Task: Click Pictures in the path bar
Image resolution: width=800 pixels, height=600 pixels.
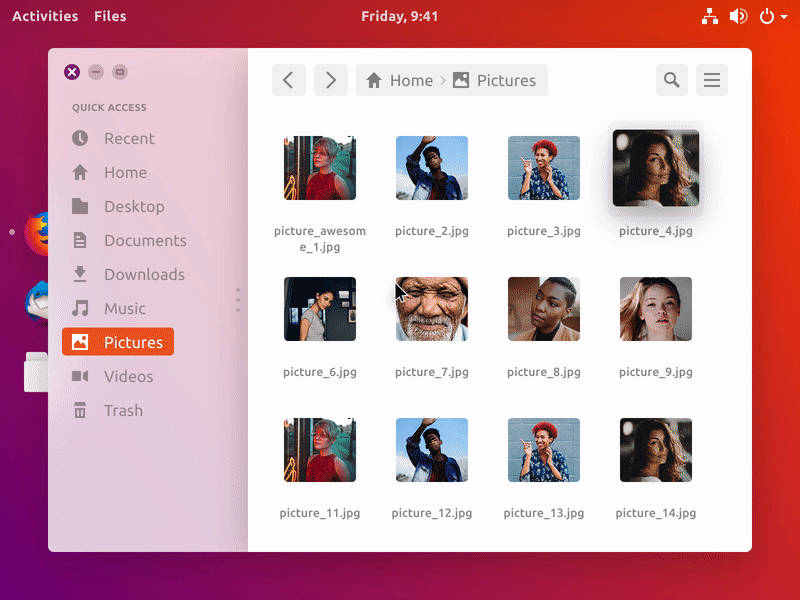Action: [495, 81]
